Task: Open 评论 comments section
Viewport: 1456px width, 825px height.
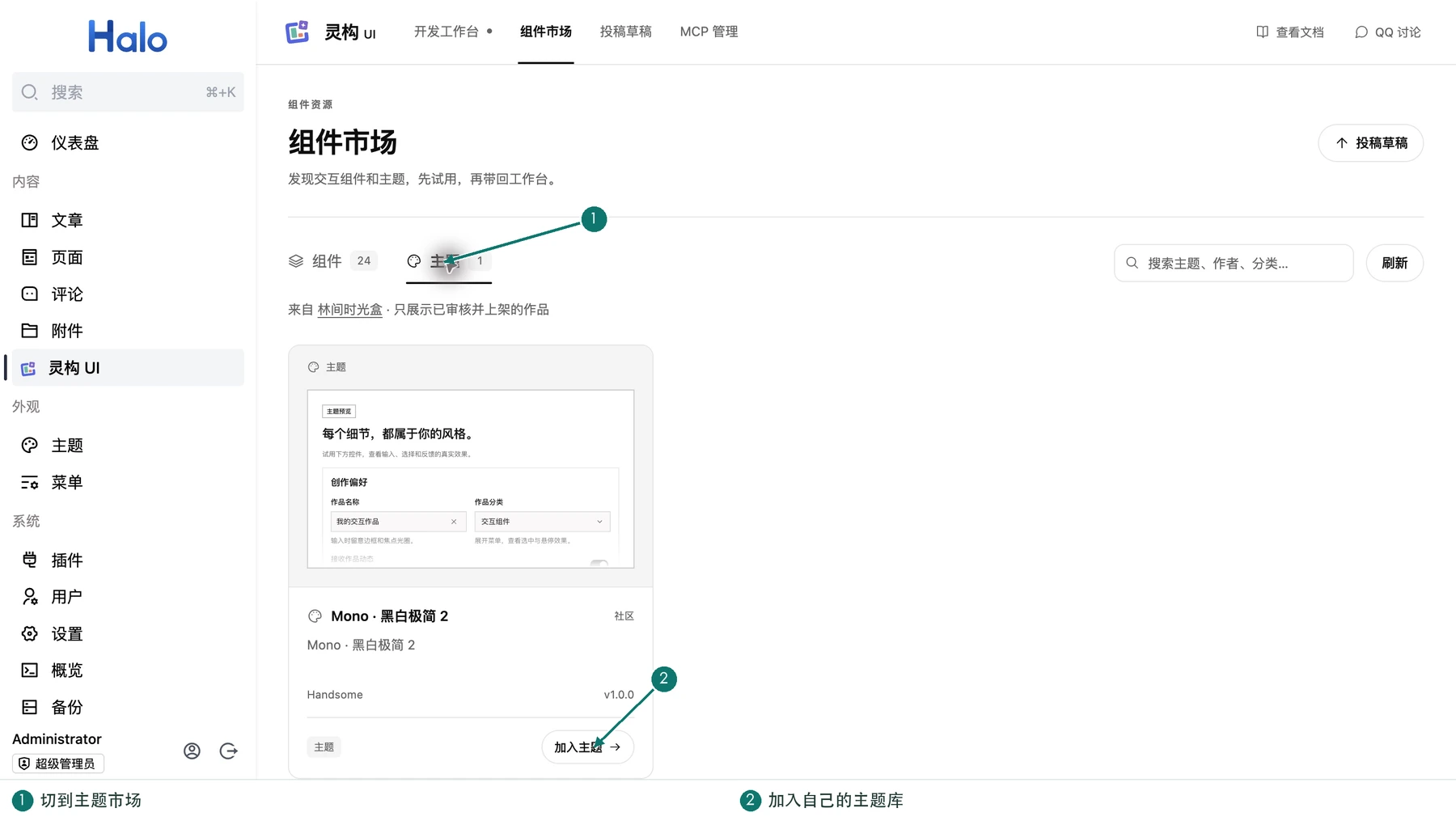Action: 128,294
